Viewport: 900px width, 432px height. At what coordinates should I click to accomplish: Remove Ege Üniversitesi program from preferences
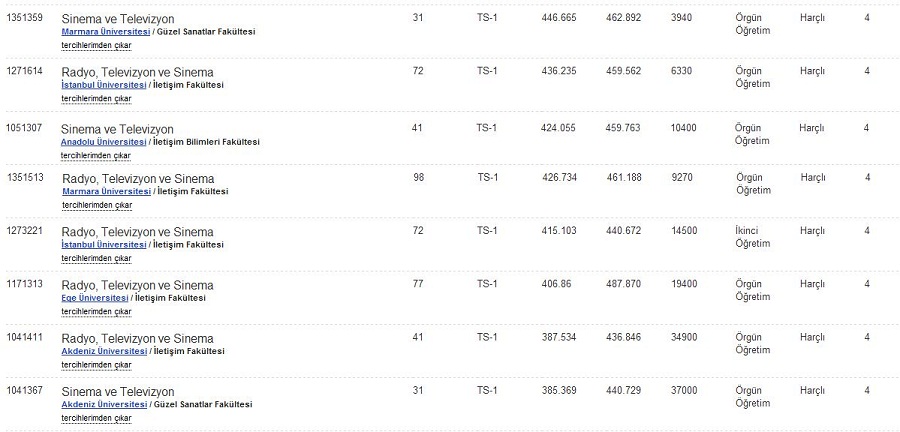coord(96,312)
